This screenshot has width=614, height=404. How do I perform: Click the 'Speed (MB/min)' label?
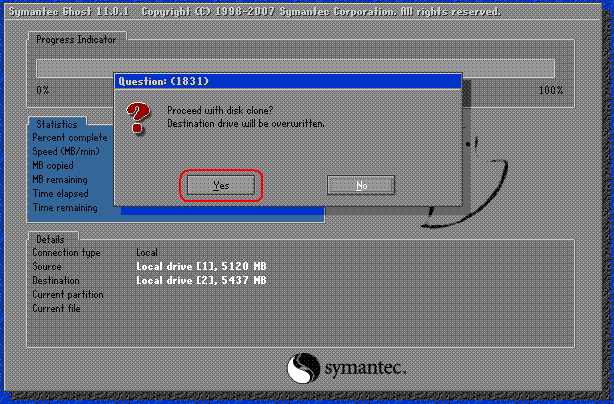click(x=66, y=152)
